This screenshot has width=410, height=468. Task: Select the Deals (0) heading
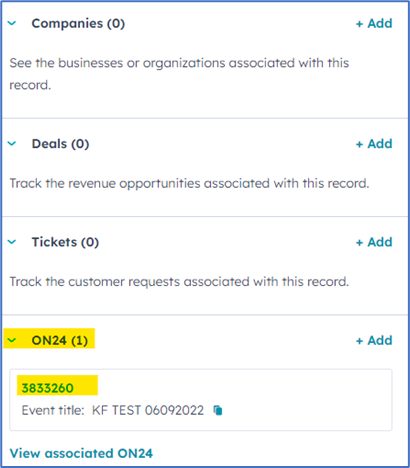pos(60,144)
